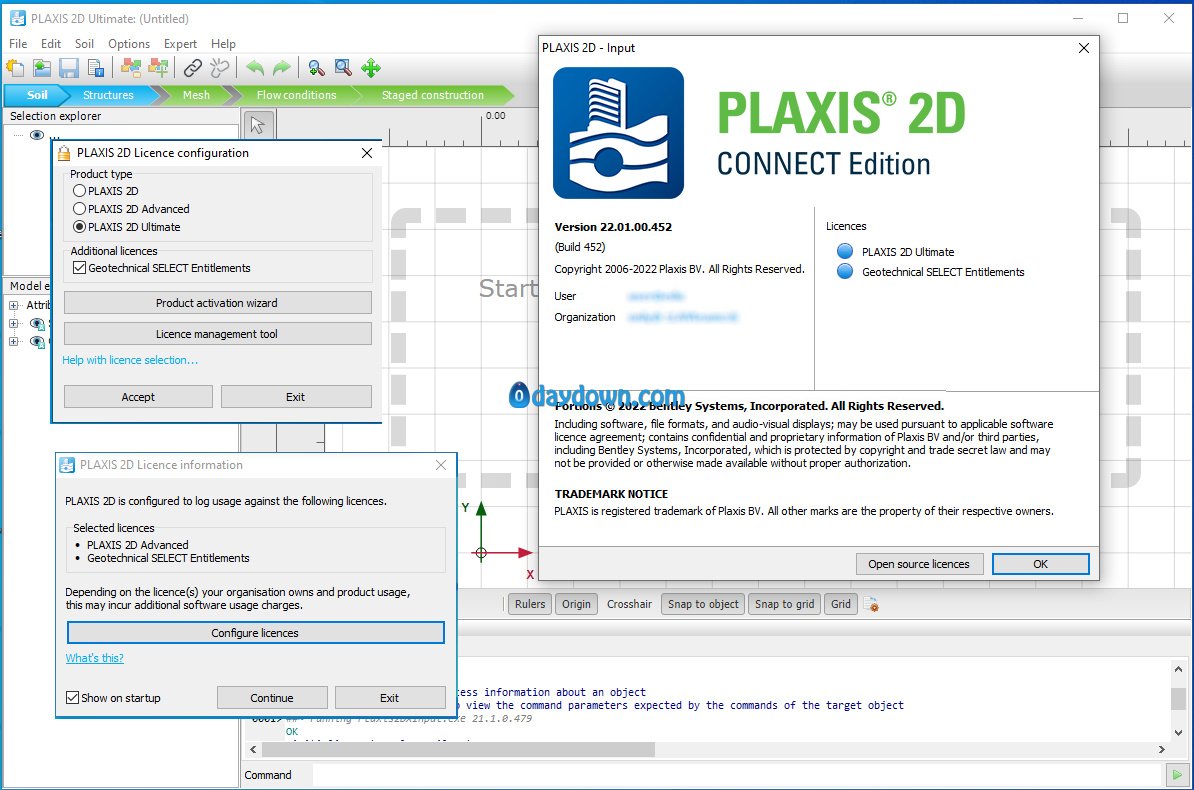Viewport: 1194px width, 790px height.
Task: Click the Open source licences button
Action: pyautogui.click(x=919, y=564)
